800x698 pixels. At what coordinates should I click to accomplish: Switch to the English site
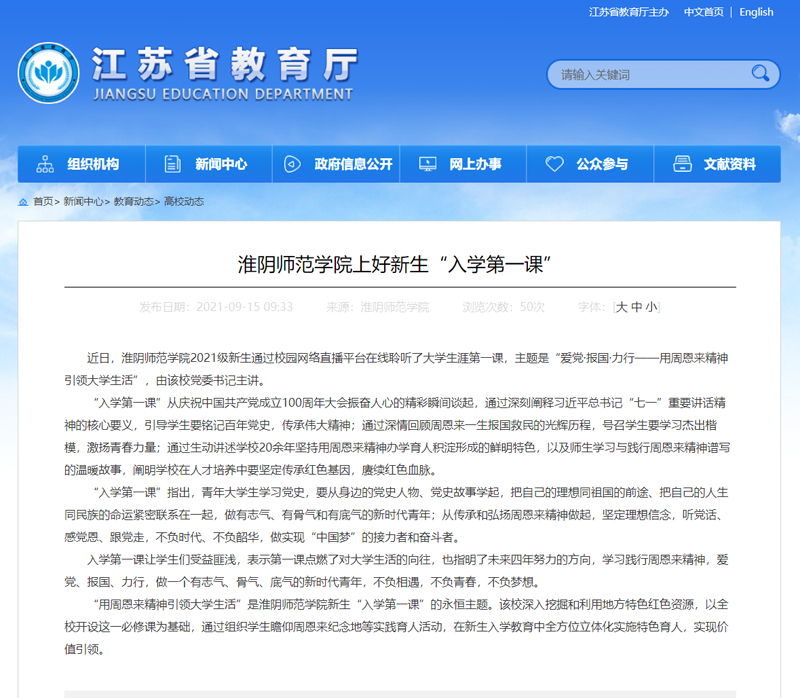(756, 12)
